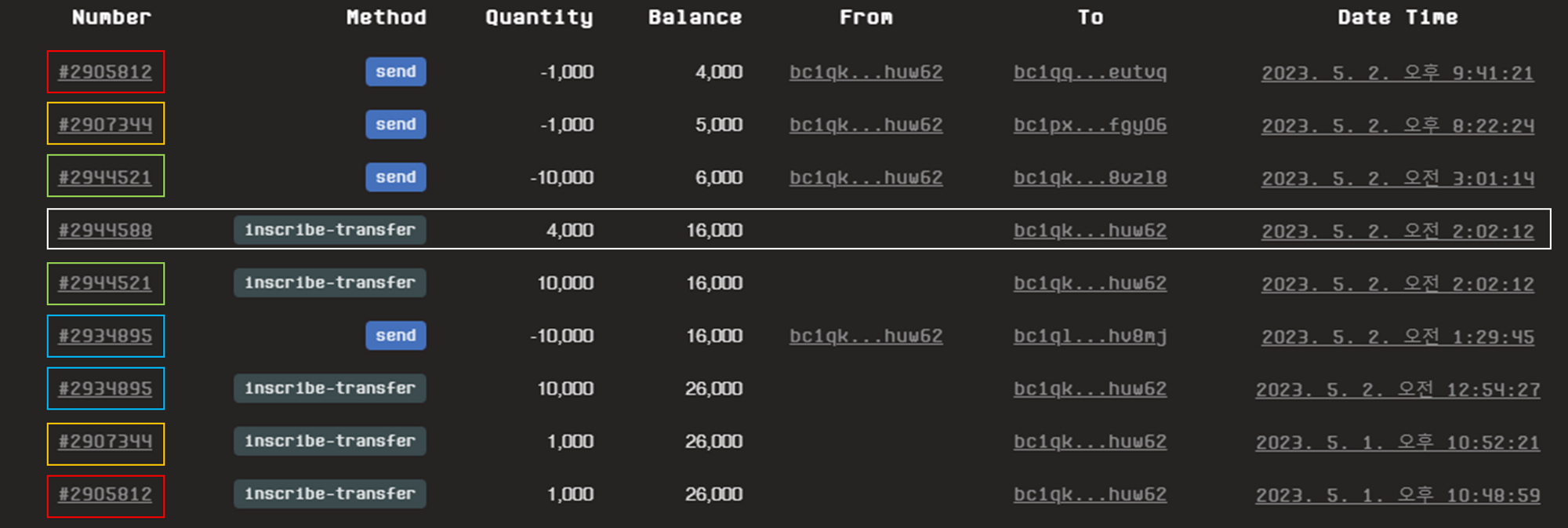Click #2905812 number in the send row
Screen dimensions: 1568x528
tap(105, 72)
